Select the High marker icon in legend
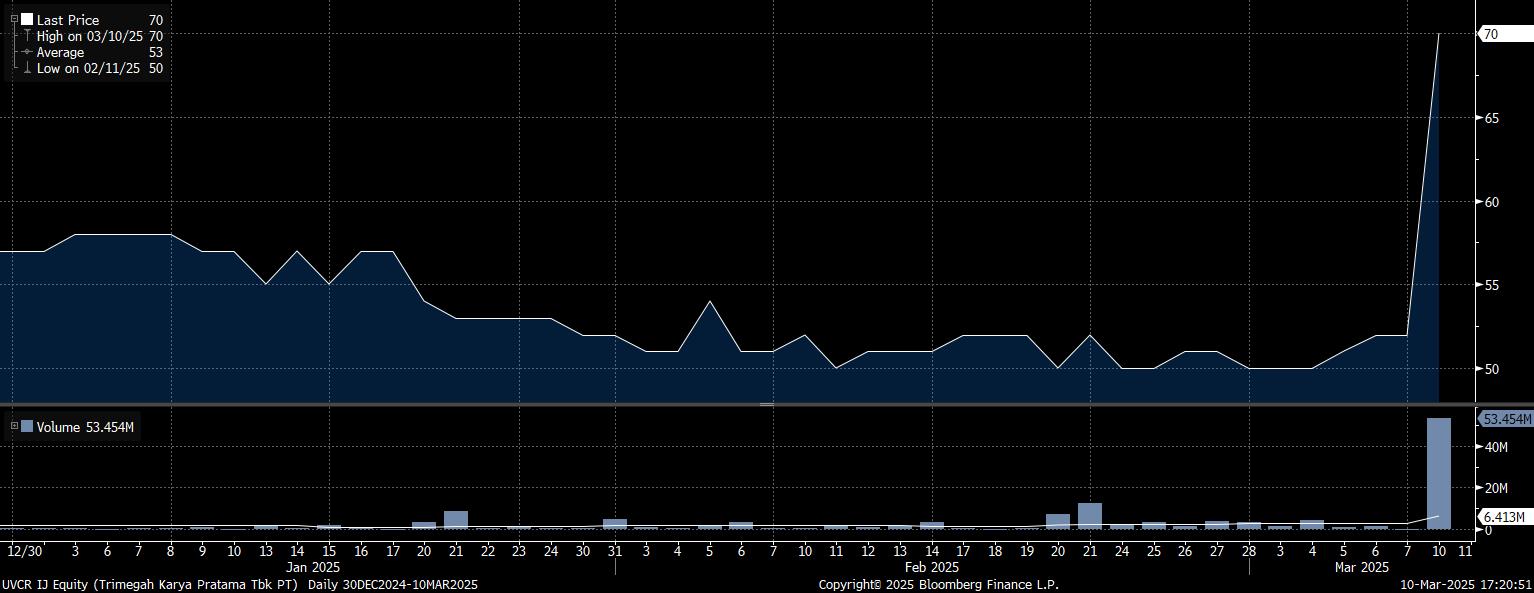This screenshot has height=593, width=1534. click(x=26, y=36)
